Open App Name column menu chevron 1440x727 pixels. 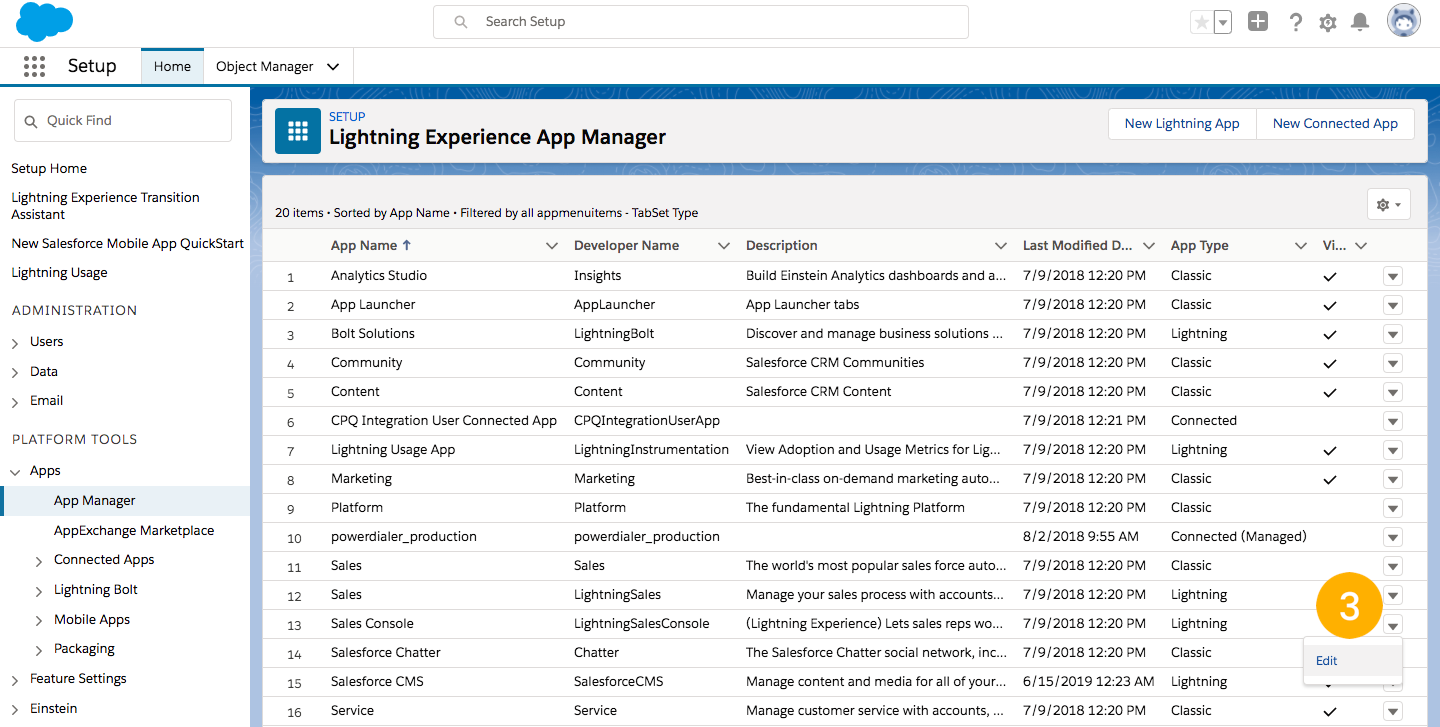tap(551, 246)
